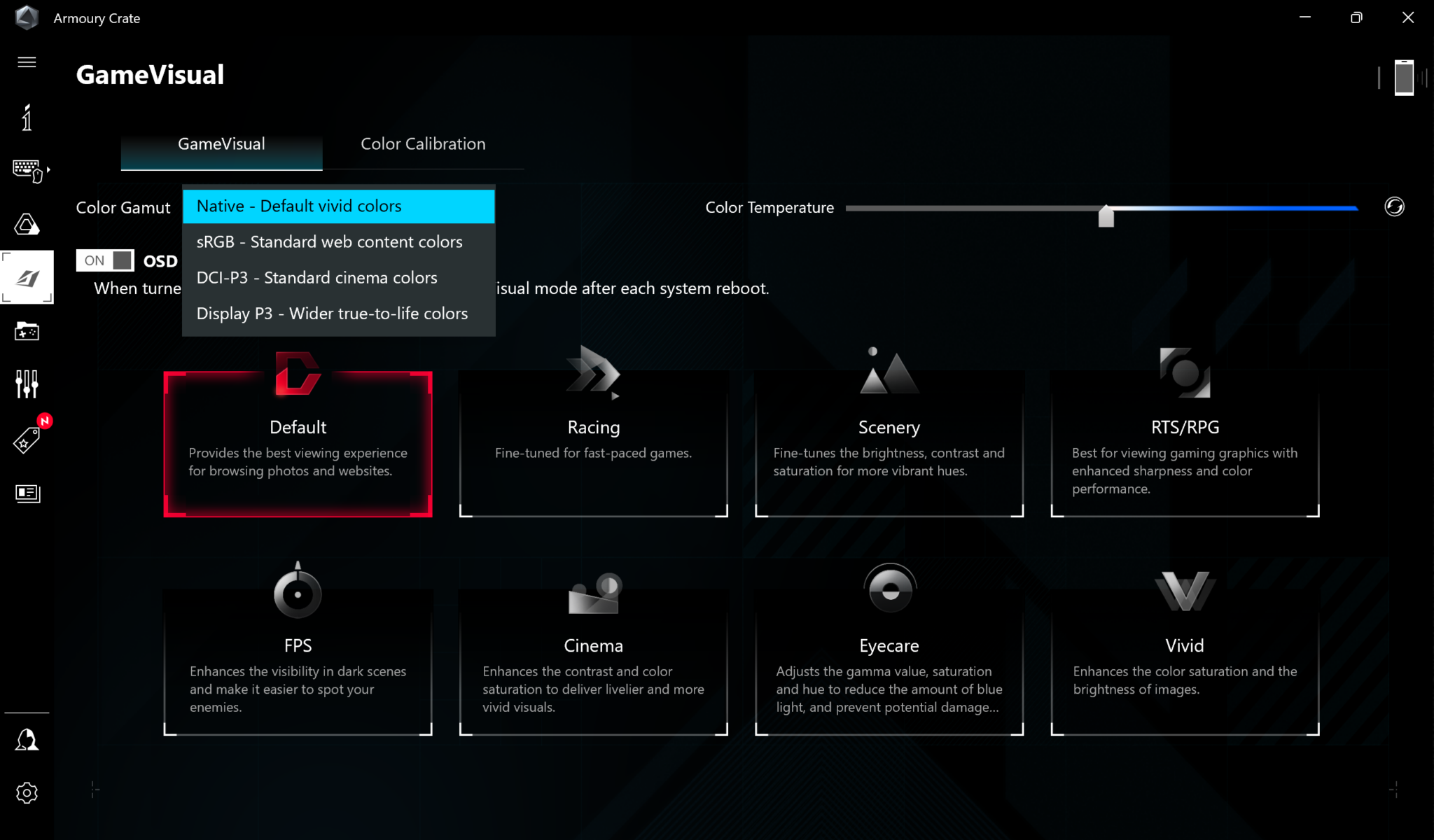The image size is (1434, 840).
Task: Open the Aura Sync sidebar icon
Action: pyautogui.click(x=27, y=225)
